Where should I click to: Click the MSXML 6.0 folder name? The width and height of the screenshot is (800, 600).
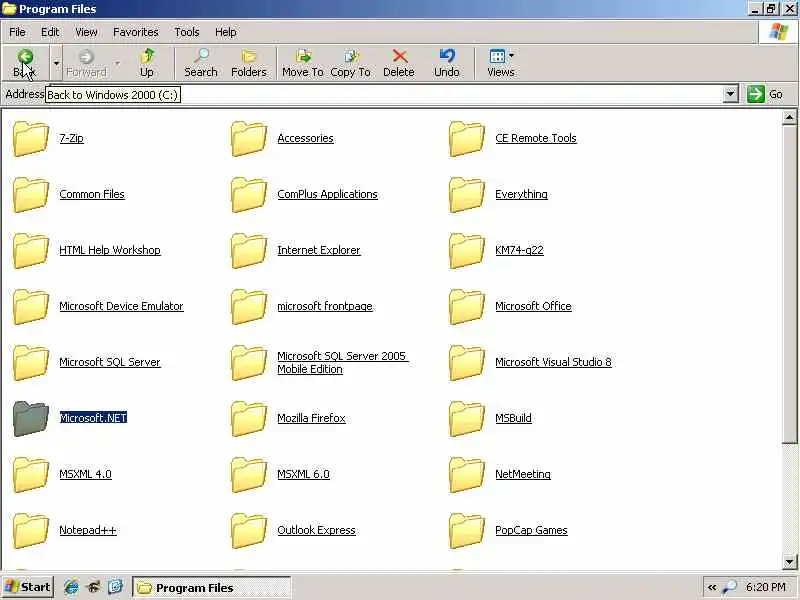click(304, 474)
